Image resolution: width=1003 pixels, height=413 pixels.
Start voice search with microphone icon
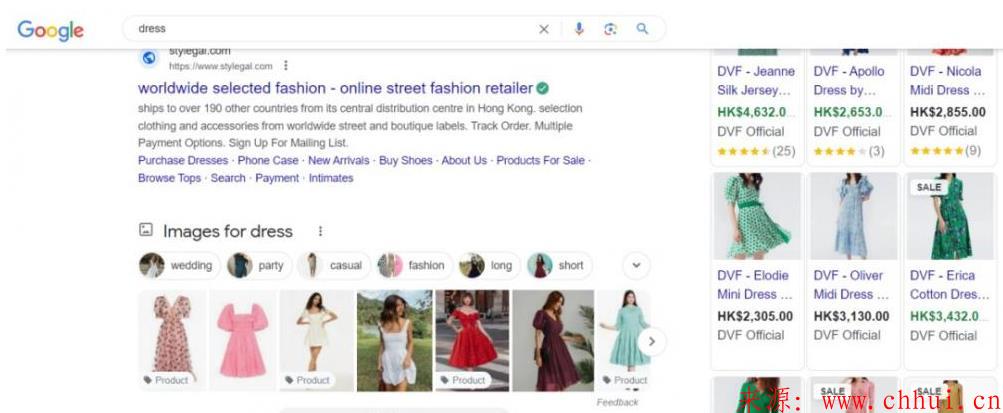(579, 29)
